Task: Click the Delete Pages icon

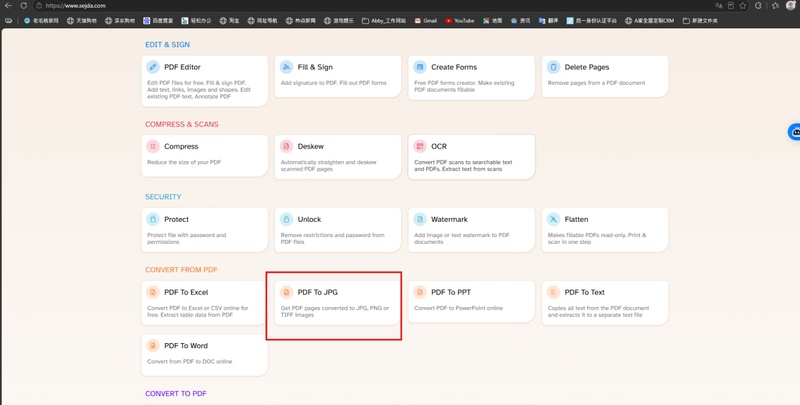Action: [x=554, y=67]
